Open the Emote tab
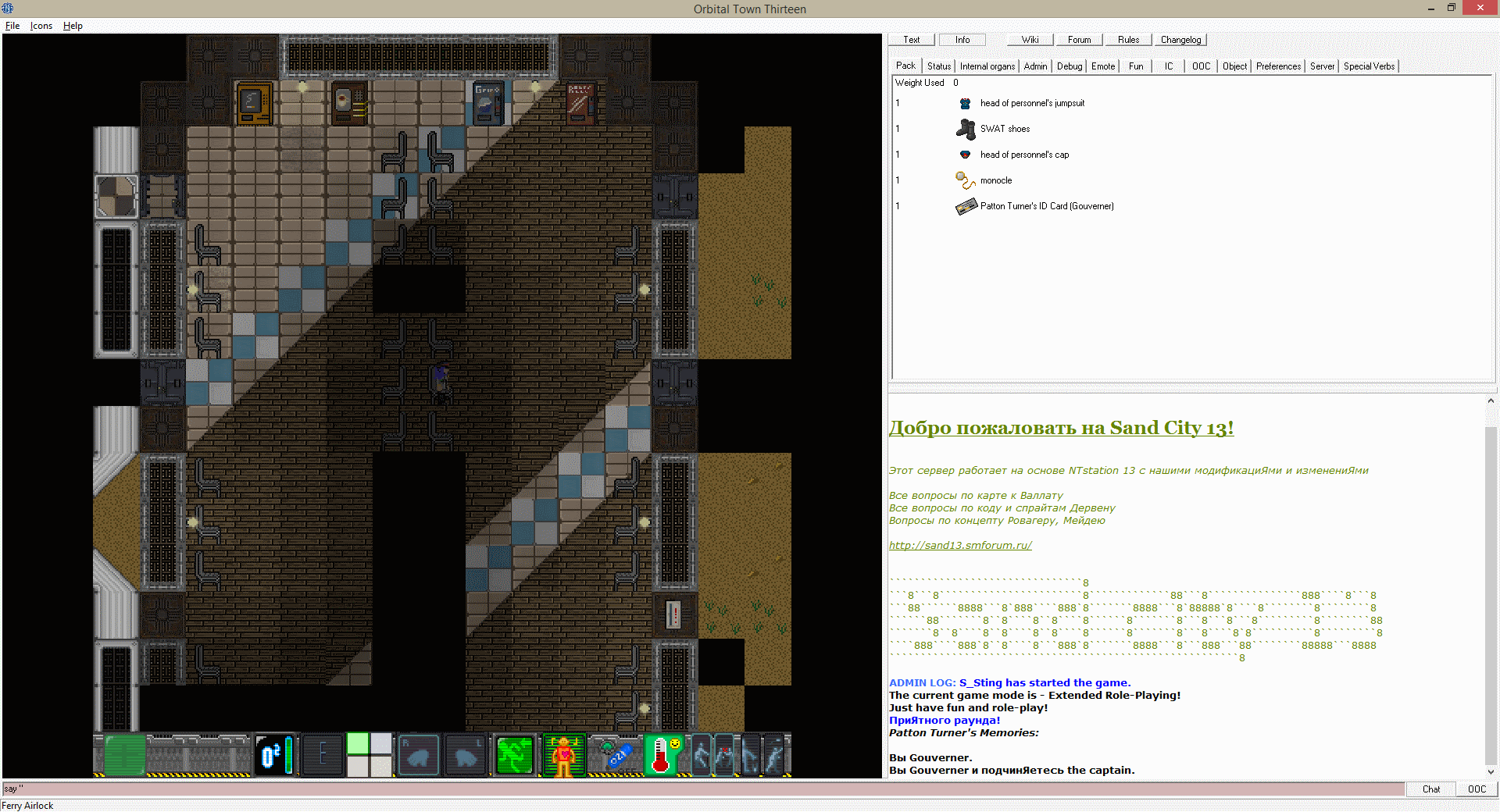Viewport: 1500px width, 812px height. point(1103,66)
